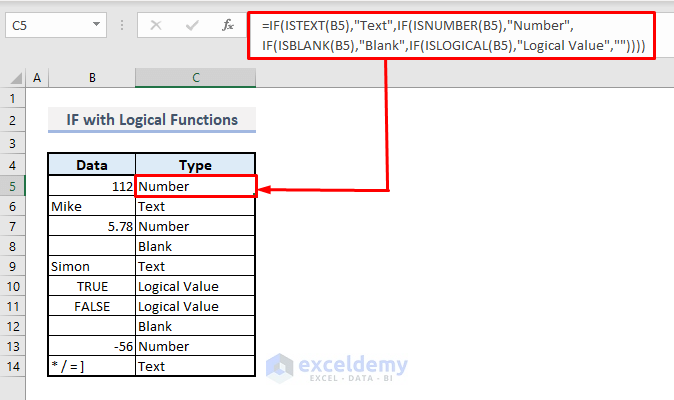Screen dimensions: 674x400
Task: Click the 'IF with Logical Functions' title cell
Action: coord(152,120)
